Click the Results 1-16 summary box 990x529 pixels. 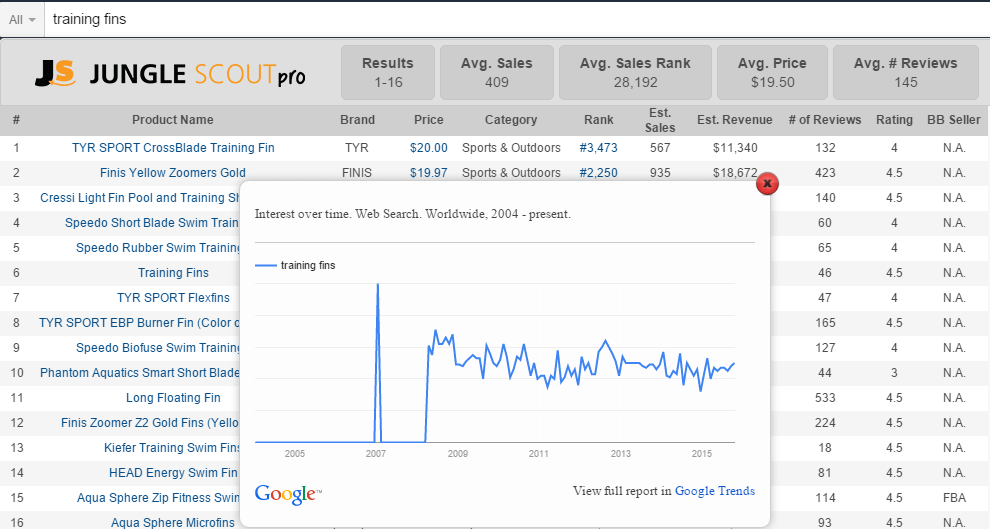coord(388,73)
